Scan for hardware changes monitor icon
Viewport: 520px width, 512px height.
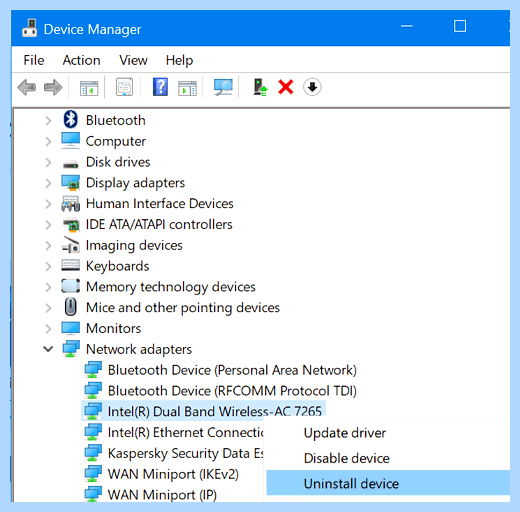click(x=223, y=87)
